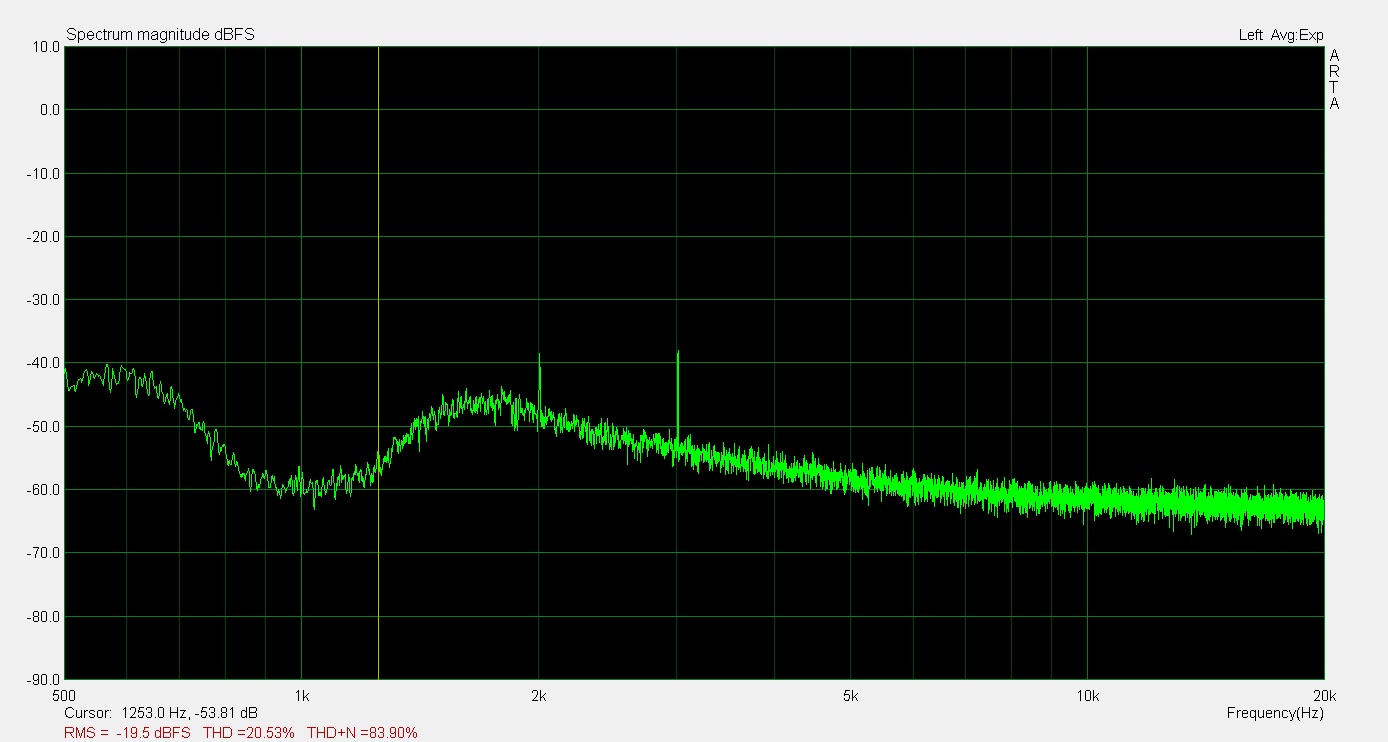The width and height of the screenshot is (1388, 742).
Task: Click the '1k' frequency axis label
Action: (302, 695)
